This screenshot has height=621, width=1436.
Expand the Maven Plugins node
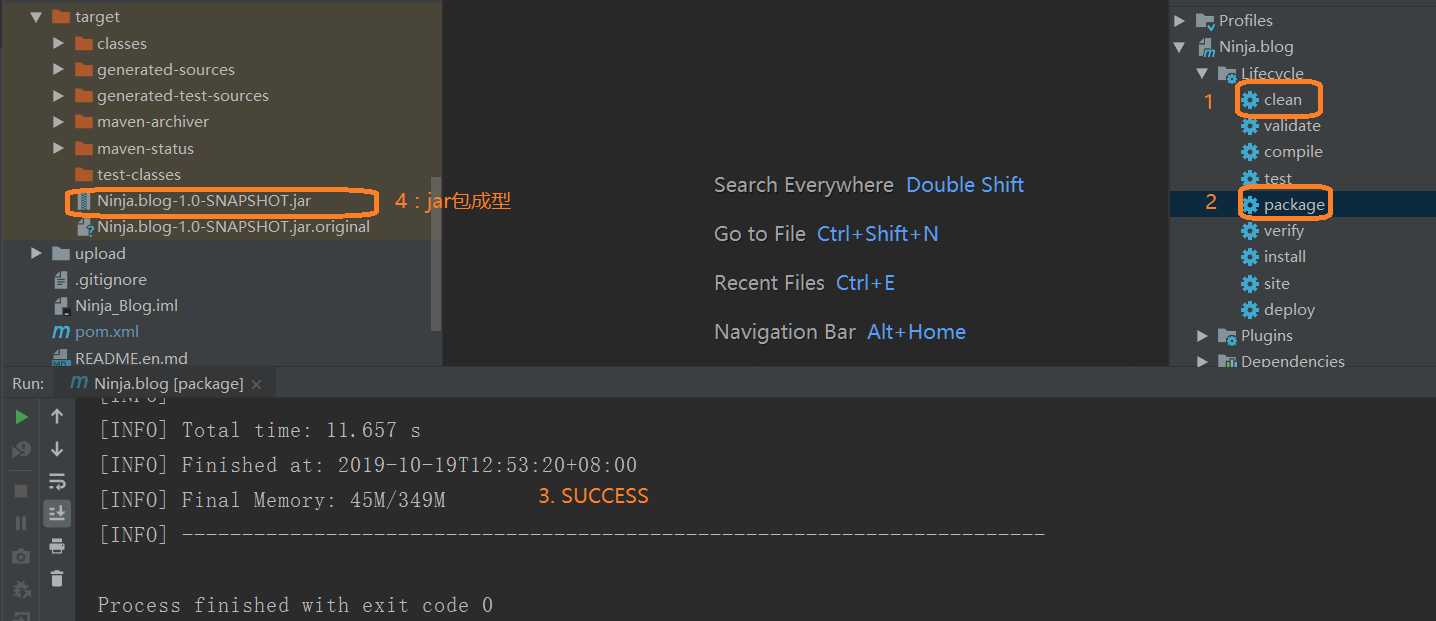tap(1203, 336)
